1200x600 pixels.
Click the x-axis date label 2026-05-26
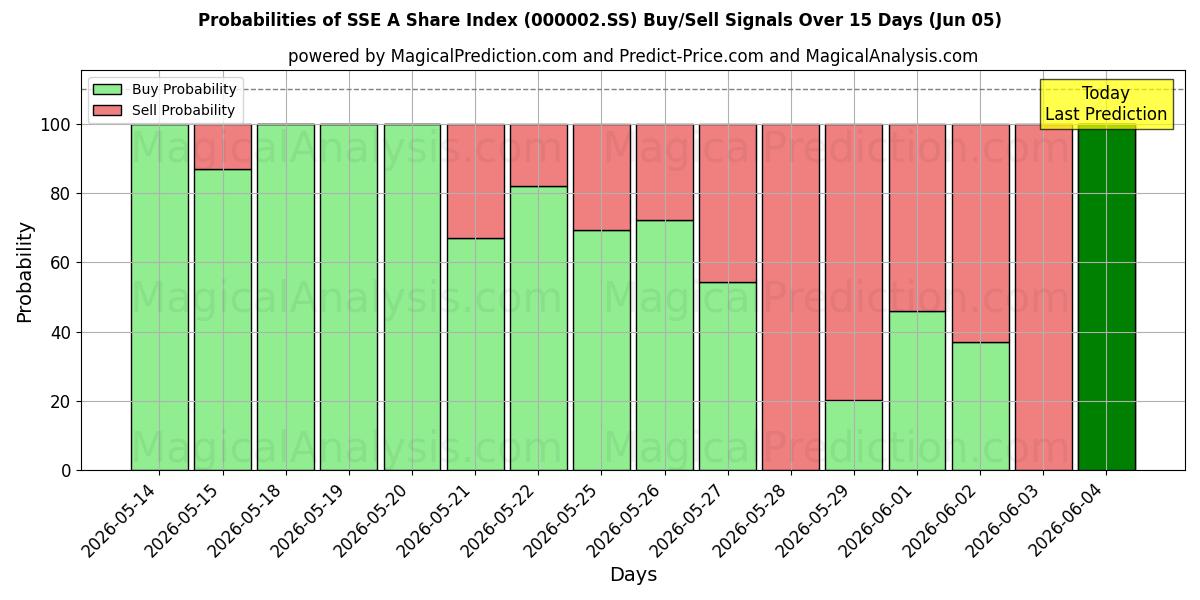click(626, 518)
